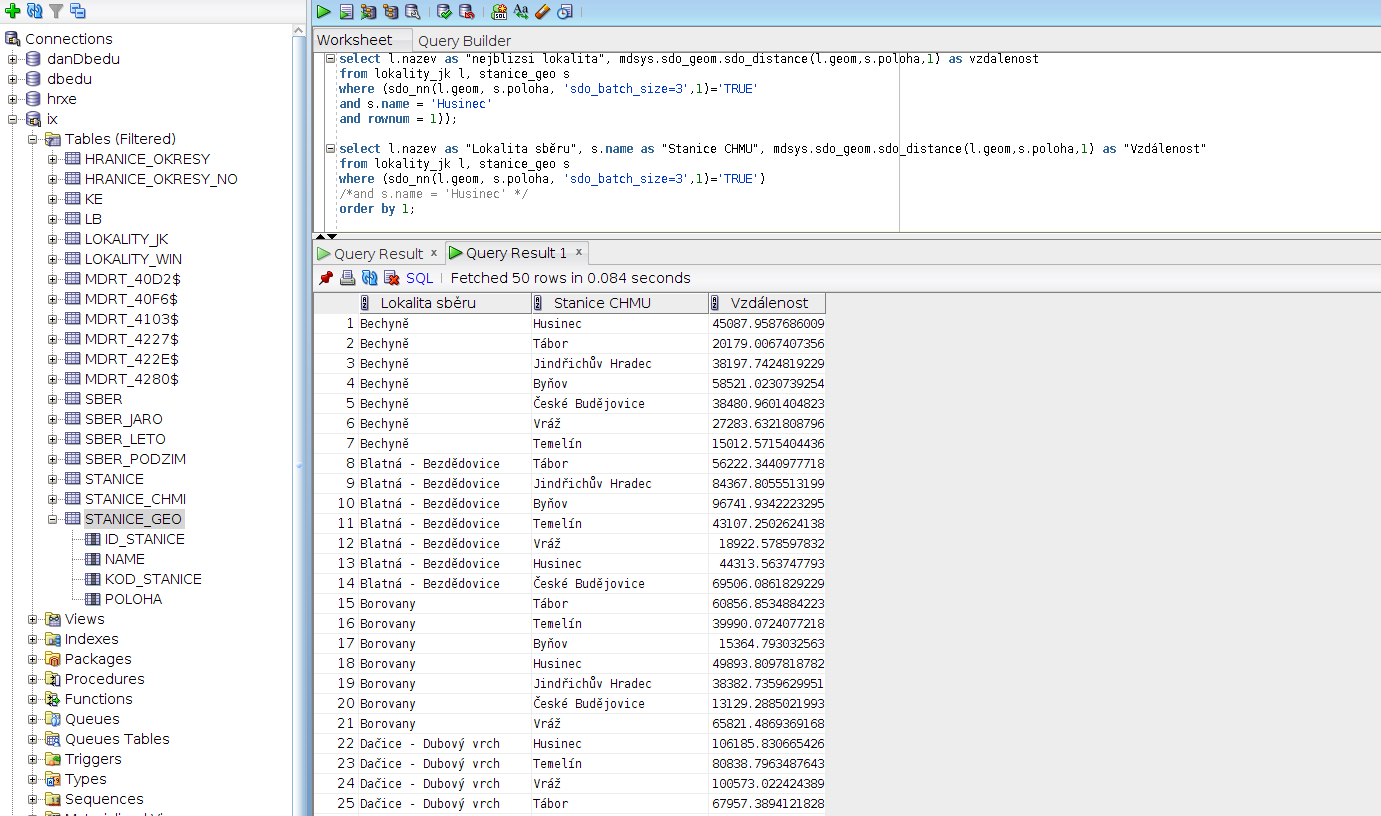Open the Query Result tab

pos(378,253)
